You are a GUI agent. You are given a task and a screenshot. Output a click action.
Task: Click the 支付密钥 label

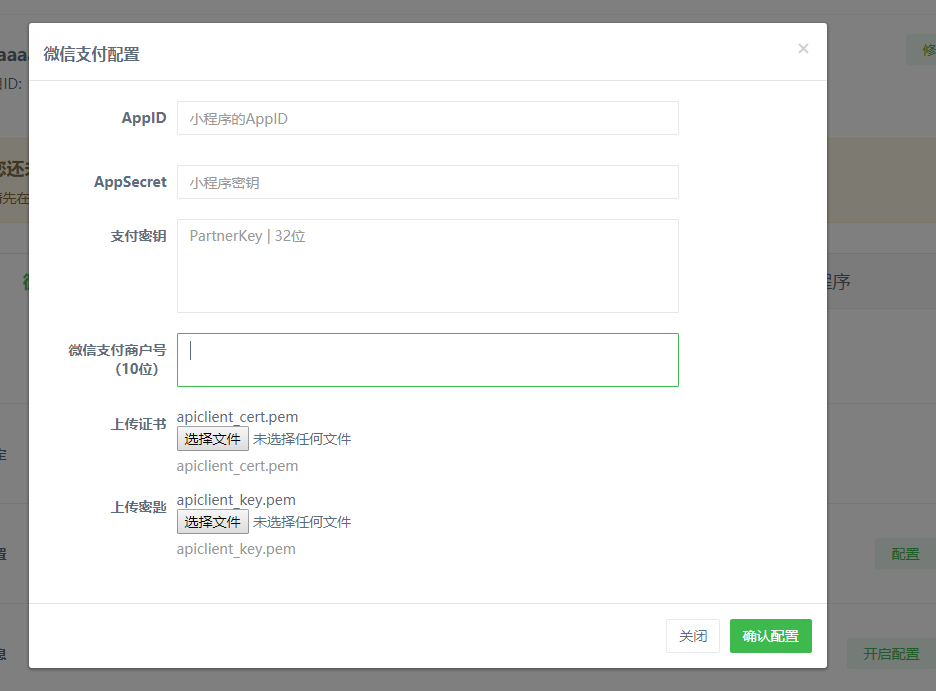138,236
